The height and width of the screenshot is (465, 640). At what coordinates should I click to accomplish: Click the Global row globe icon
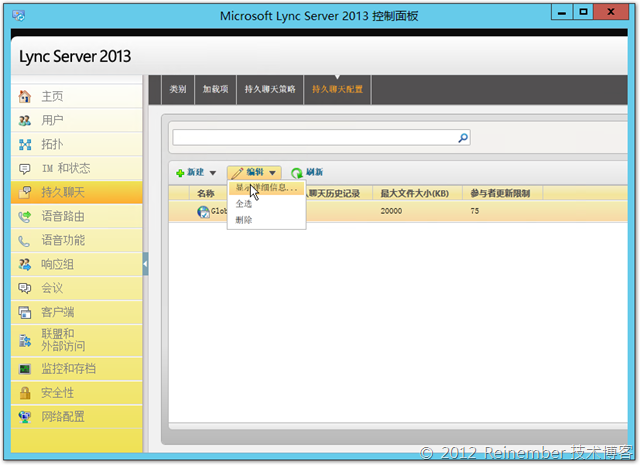tap(203, 211)
